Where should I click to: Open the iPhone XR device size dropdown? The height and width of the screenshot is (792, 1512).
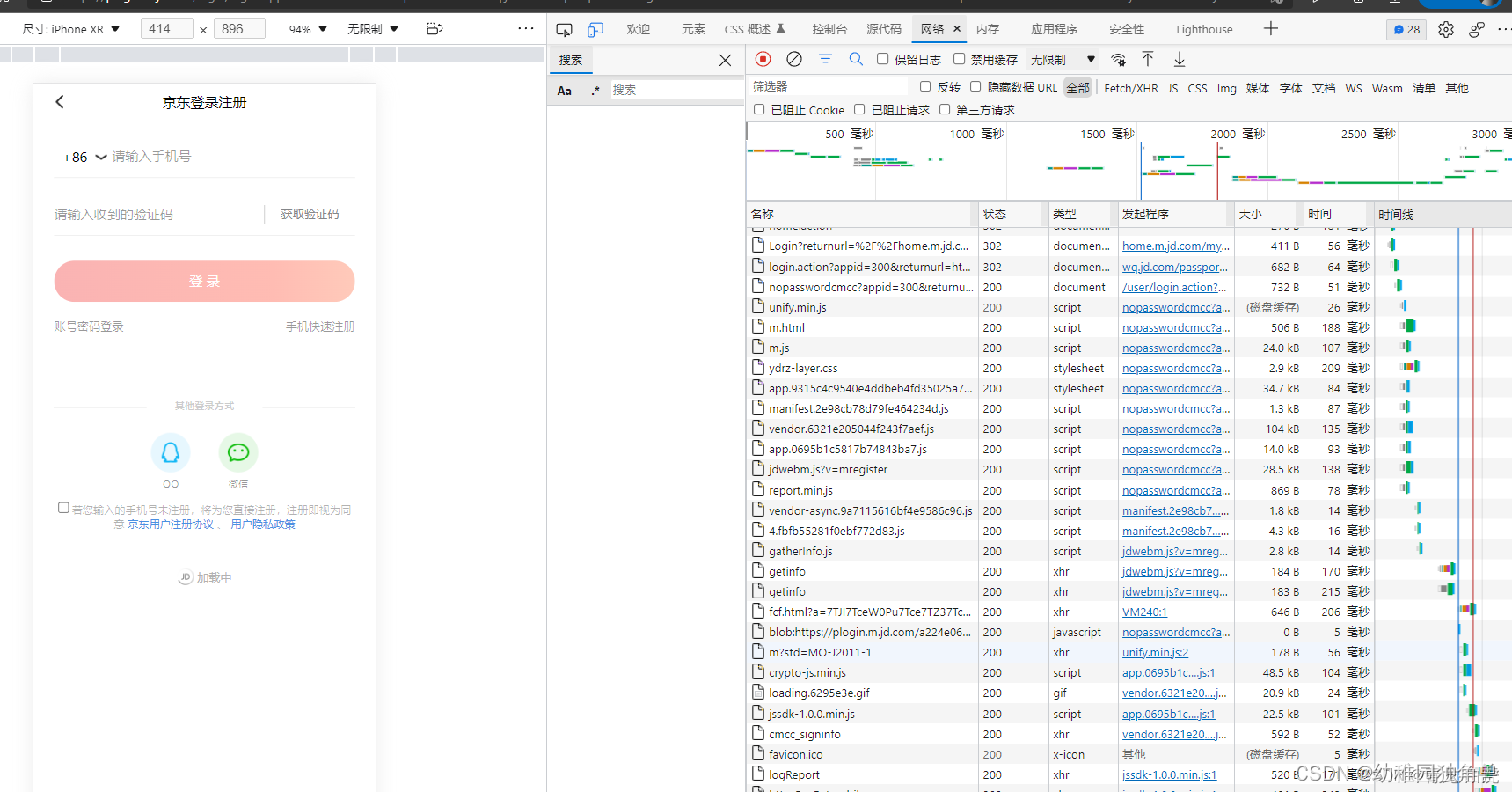(x=70, y=29)
